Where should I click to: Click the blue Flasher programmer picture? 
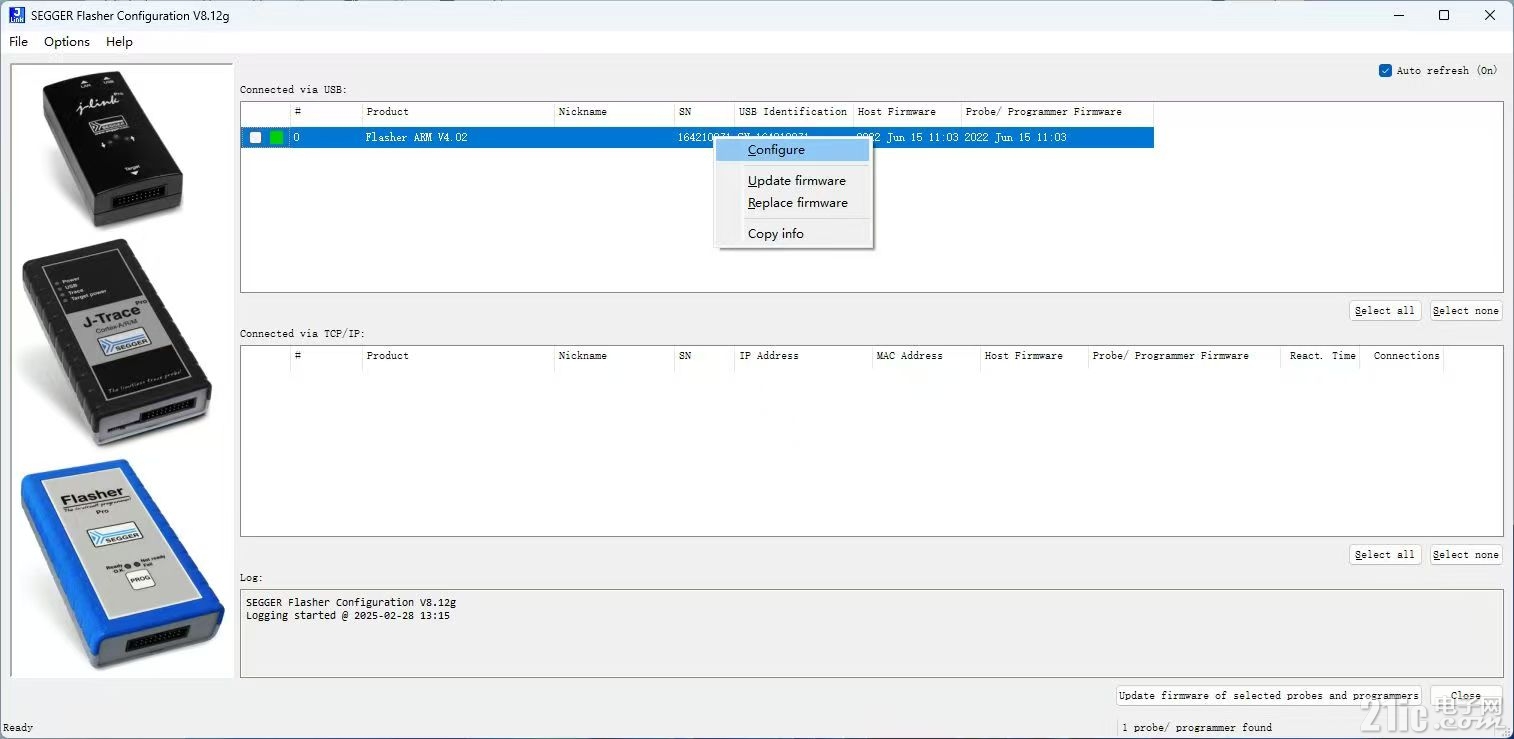pyautogui.click(x=122, y=565)
